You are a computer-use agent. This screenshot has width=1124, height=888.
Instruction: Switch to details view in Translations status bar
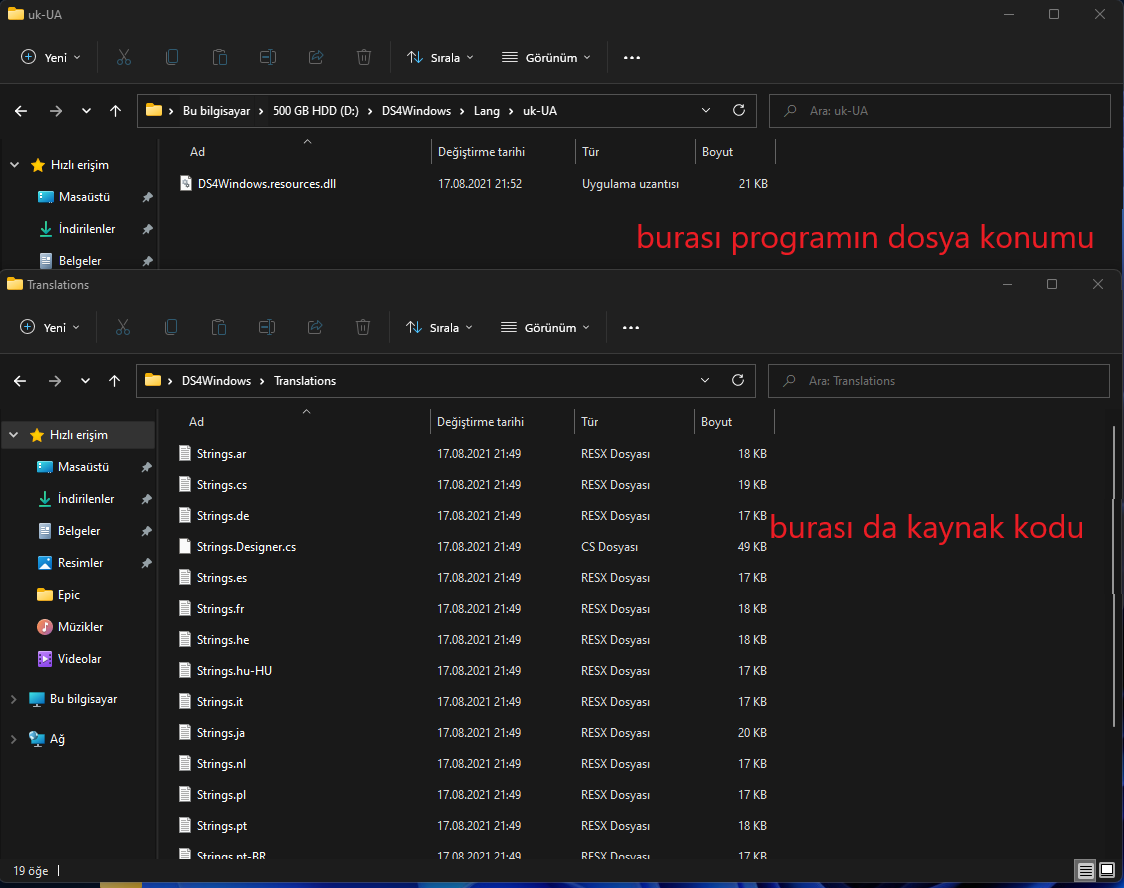[1086, 871]
